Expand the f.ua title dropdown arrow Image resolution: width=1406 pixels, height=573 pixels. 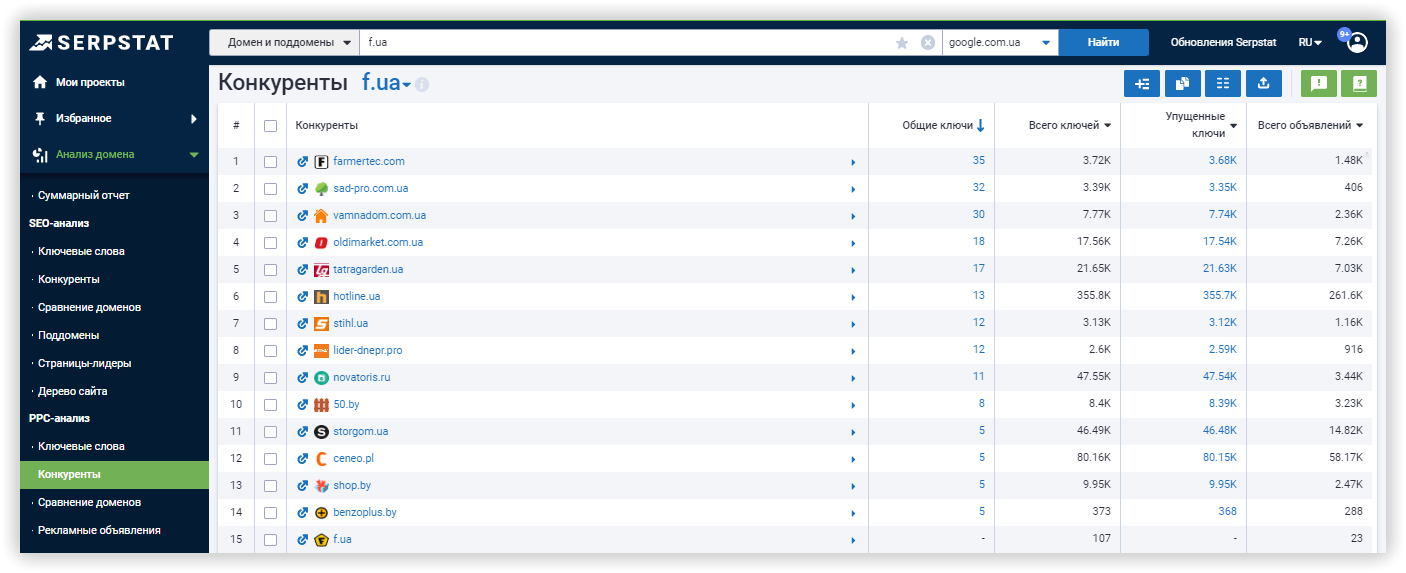[x=407, y=85]
